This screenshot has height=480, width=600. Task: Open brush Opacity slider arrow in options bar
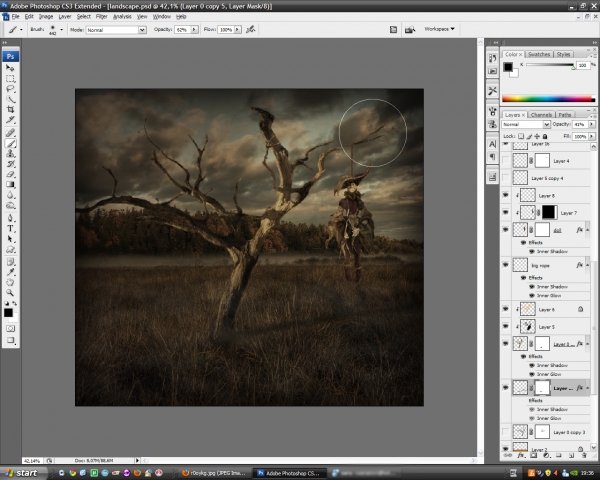point(194,29)
